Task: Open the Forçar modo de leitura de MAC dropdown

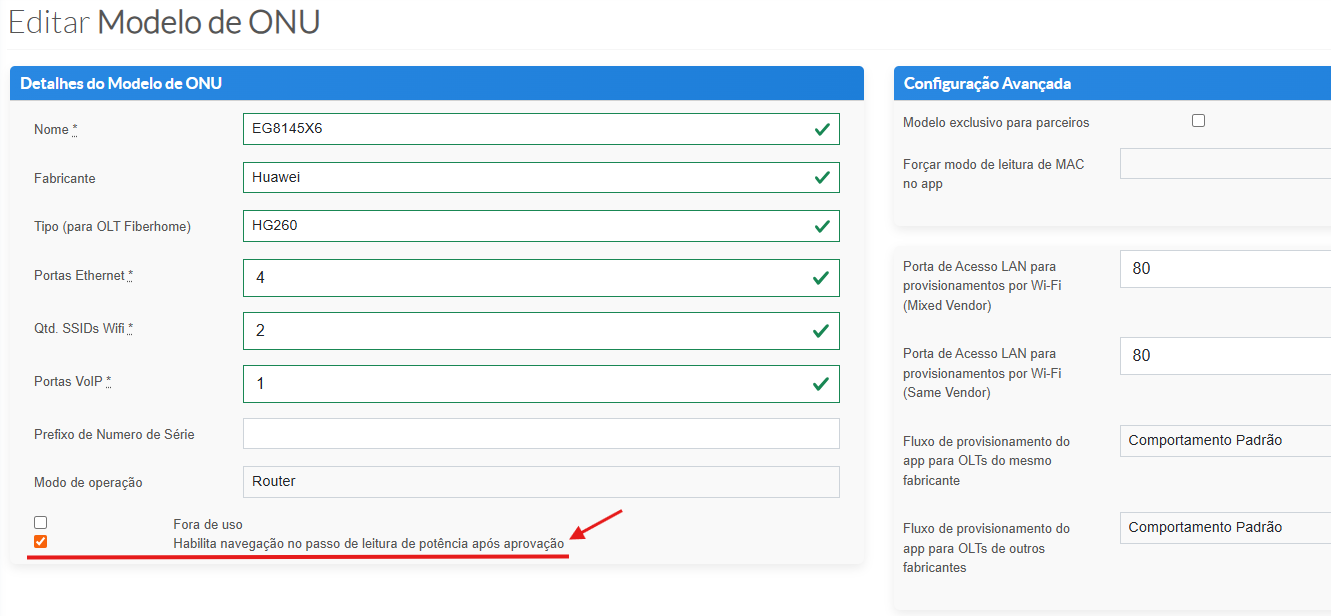Action: pos(1225,163)
